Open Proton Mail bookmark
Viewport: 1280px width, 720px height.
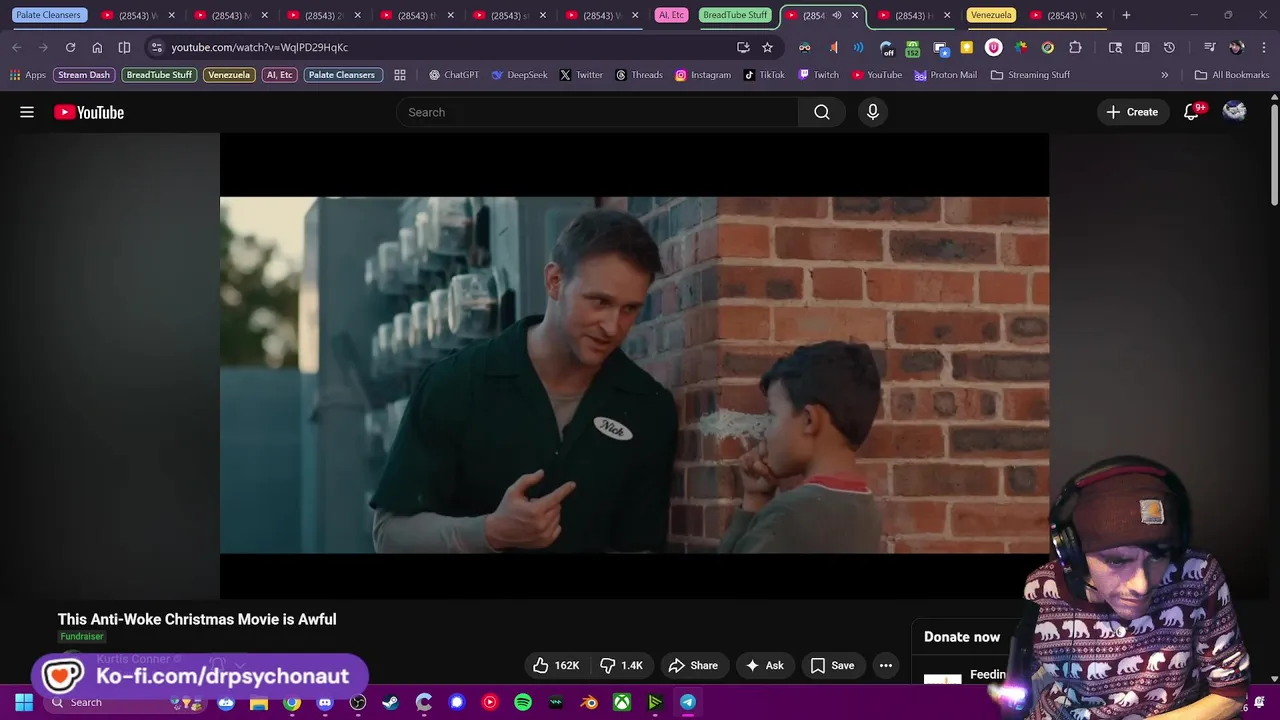click(945, 75)
